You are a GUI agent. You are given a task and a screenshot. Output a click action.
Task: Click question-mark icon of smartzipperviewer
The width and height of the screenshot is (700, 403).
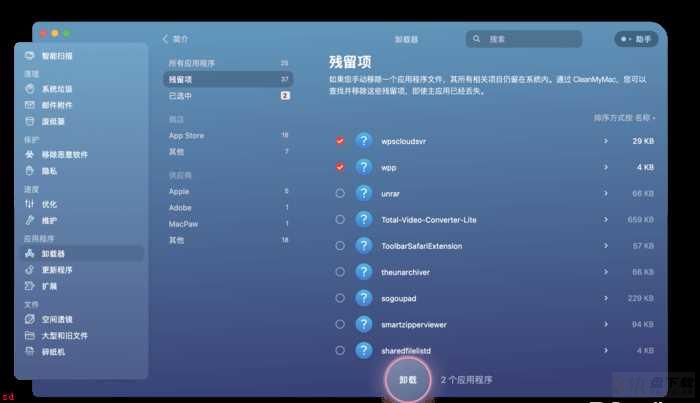[x=364, y=324]
